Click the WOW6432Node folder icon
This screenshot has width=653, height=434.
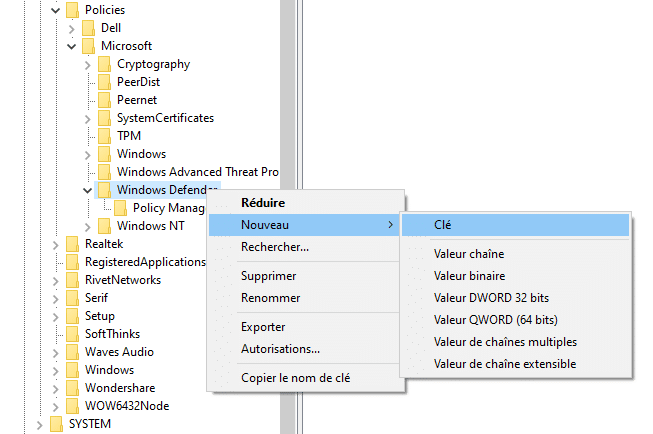72,406
